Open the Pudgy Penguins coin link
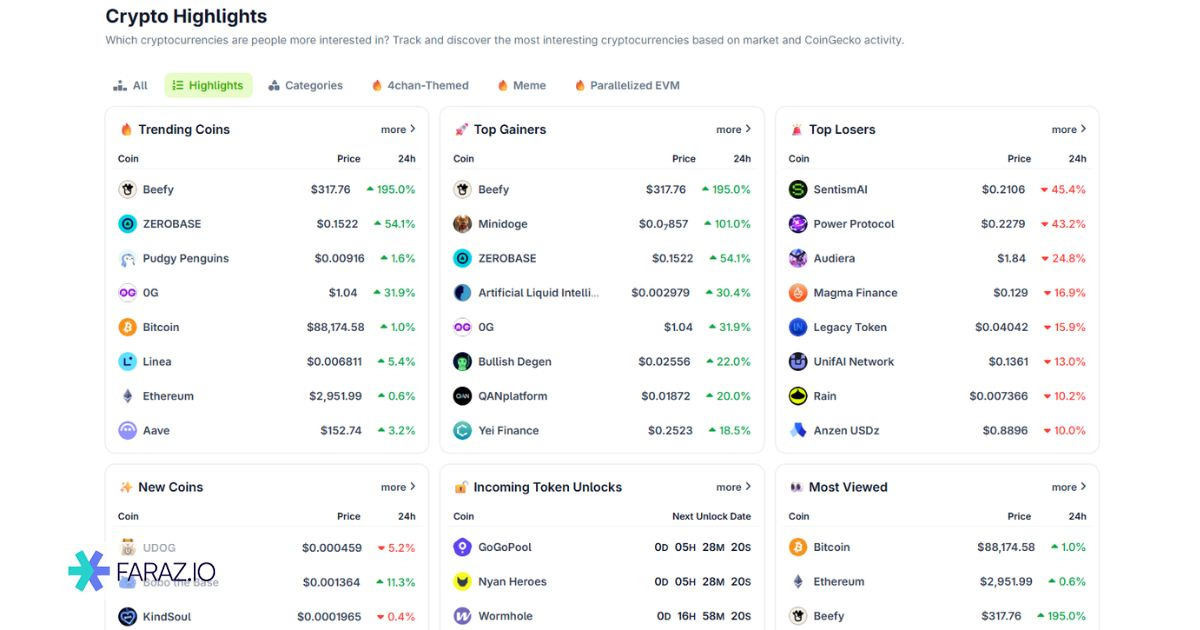The image size is (1200, 630). pos(185,259)
